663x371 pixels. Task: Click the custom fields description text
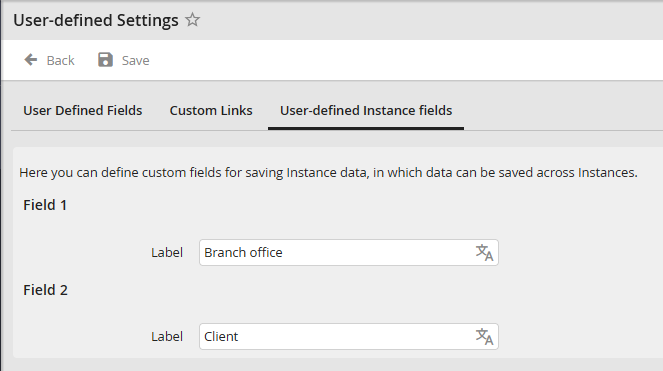click(x=328, y=173)
